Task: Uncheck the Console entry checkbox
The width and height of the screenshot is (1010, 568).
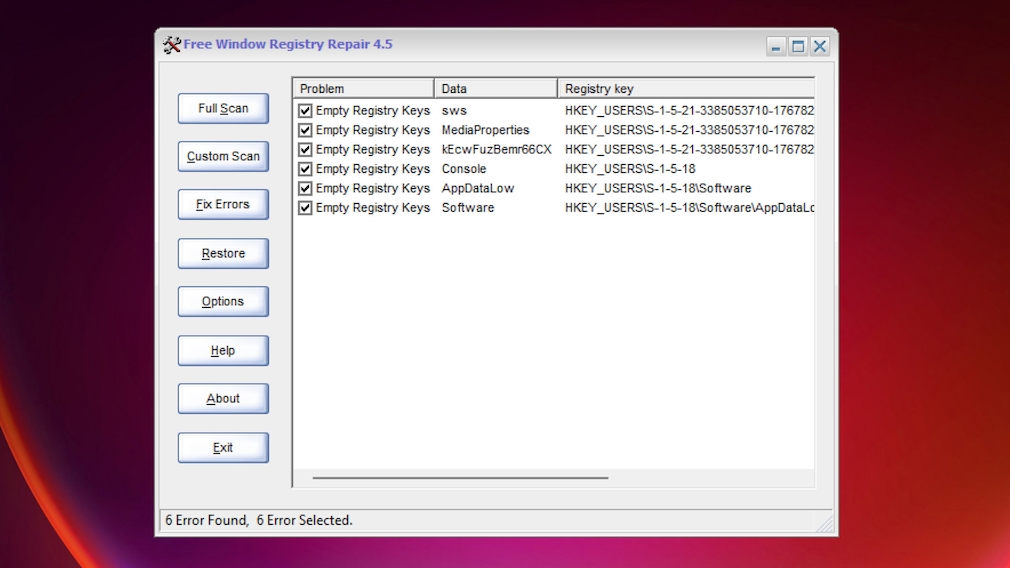Action: pos(305,169)
